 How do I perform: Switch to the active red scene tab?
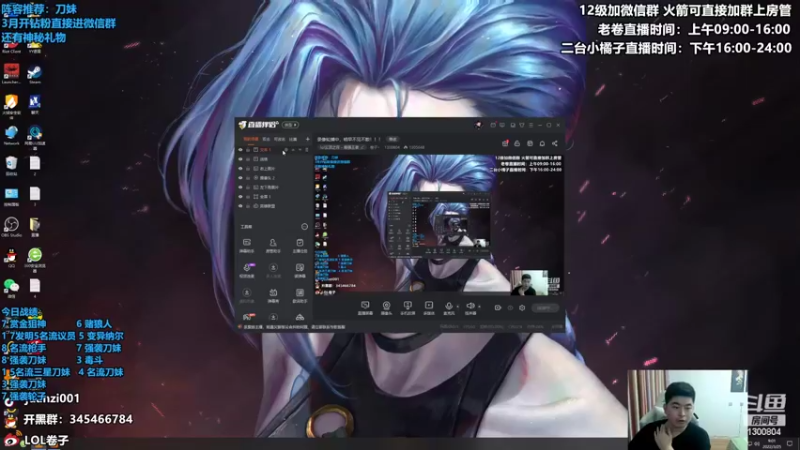(251, 139)
